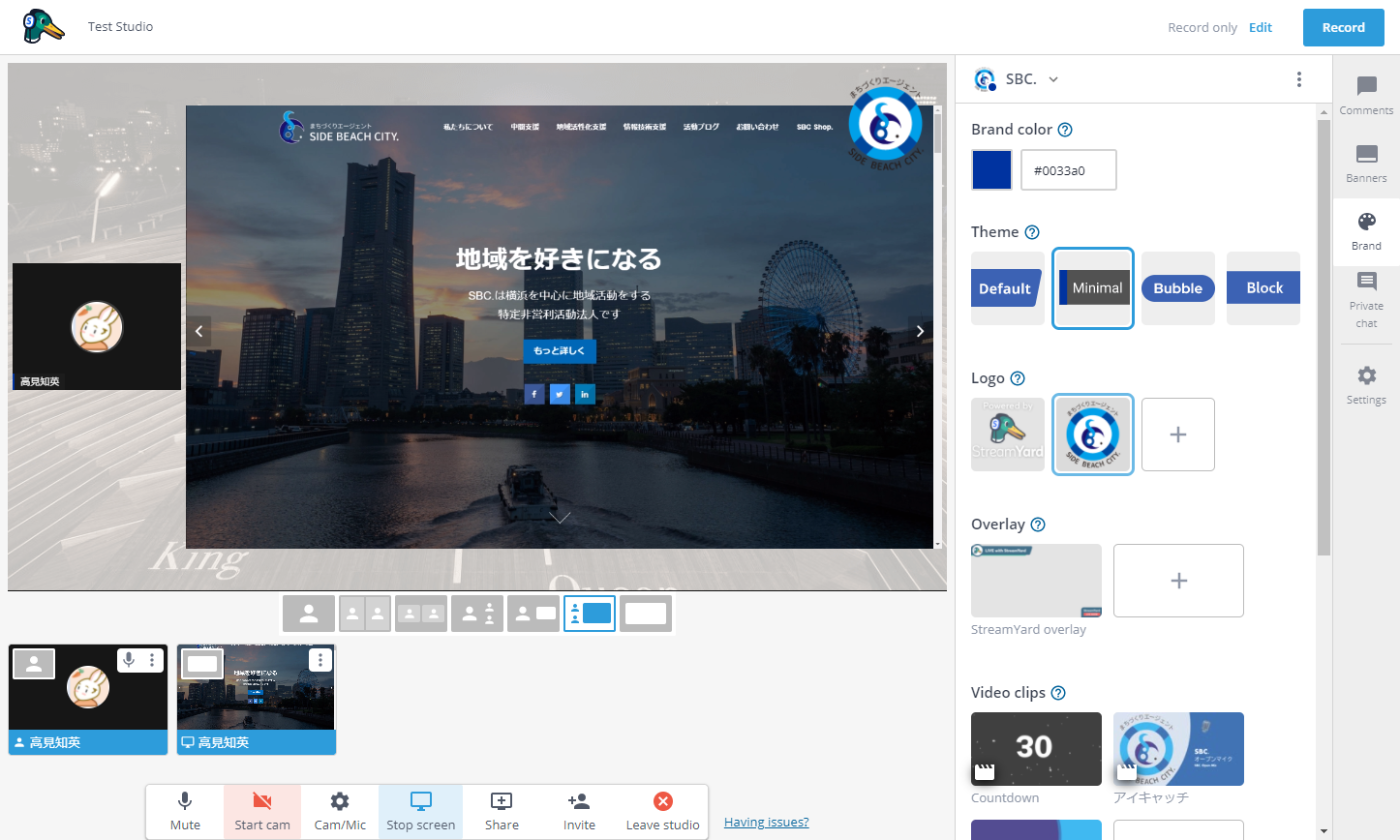Select the Block theme
The width and height of the screenshot is (1400, 840).
coord(1263,288)
